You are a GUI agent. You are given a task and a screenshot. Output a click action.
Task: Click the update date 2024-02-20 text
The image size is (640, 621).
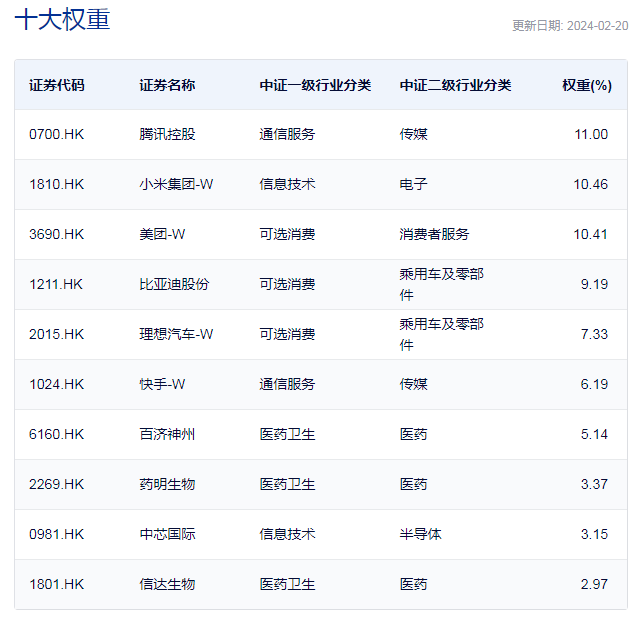click(598, 26)
